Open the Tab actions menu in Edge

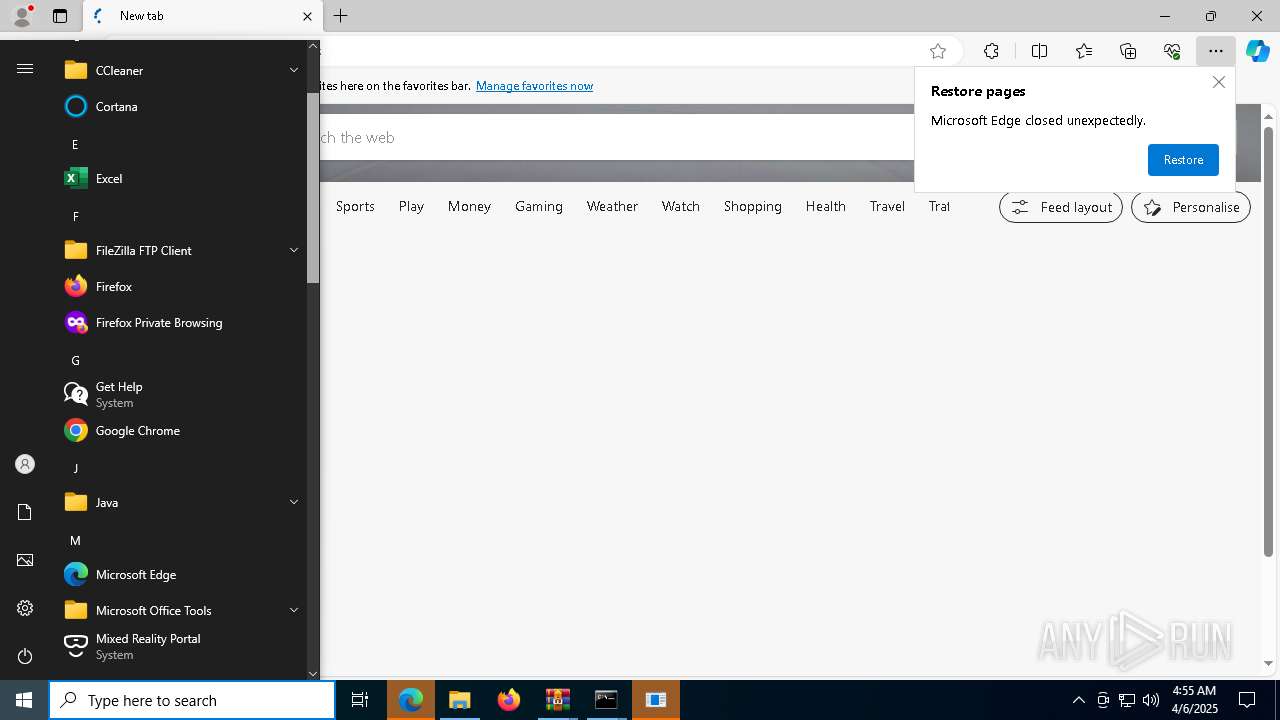pos(60,16)
